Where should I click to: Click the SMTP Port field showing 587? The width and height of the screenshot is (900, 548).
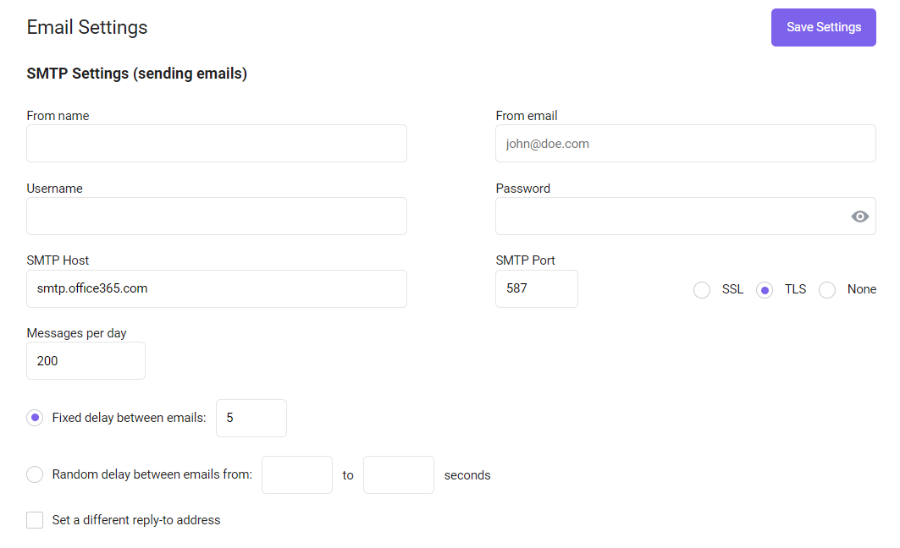coord(537,289)
